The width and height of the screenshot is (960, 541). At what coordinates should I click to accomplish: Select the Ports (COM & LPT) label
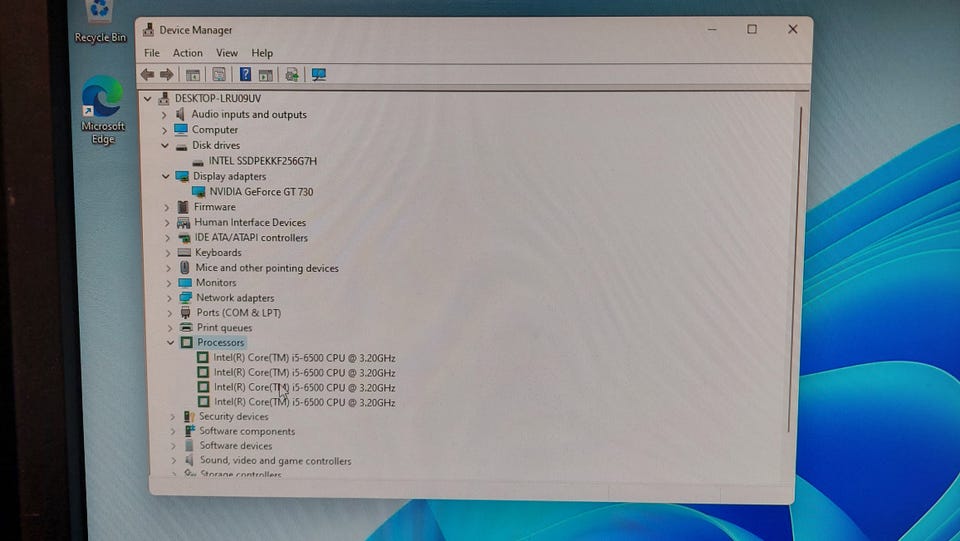click(x=239, y=313)
